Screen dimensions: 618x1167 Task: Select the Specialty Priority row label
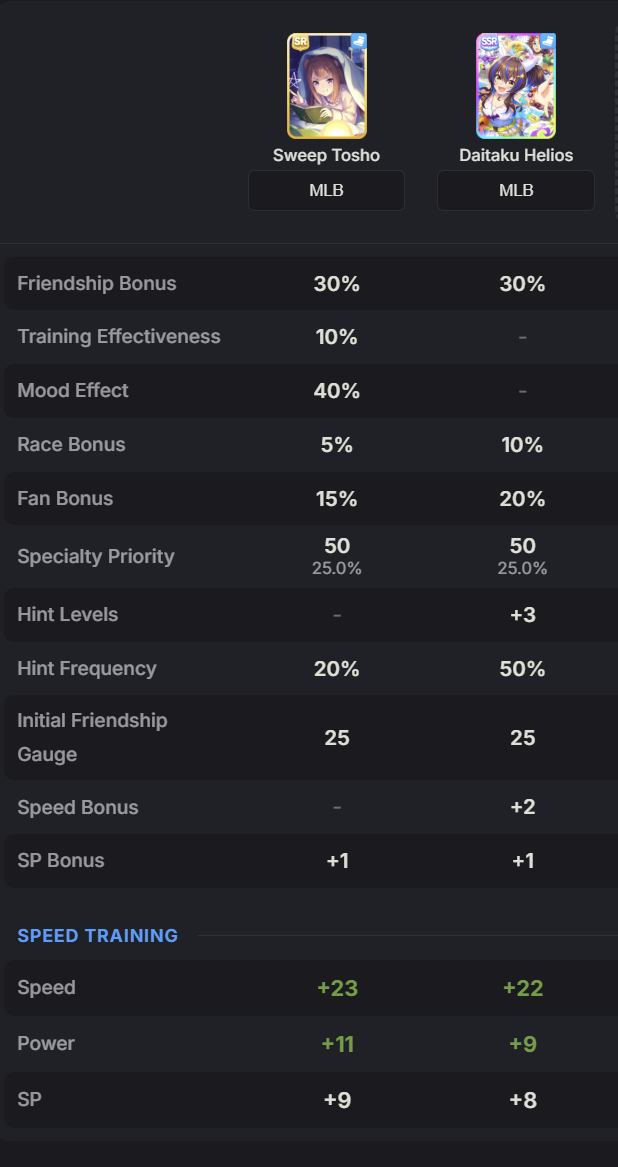(96, 556)
